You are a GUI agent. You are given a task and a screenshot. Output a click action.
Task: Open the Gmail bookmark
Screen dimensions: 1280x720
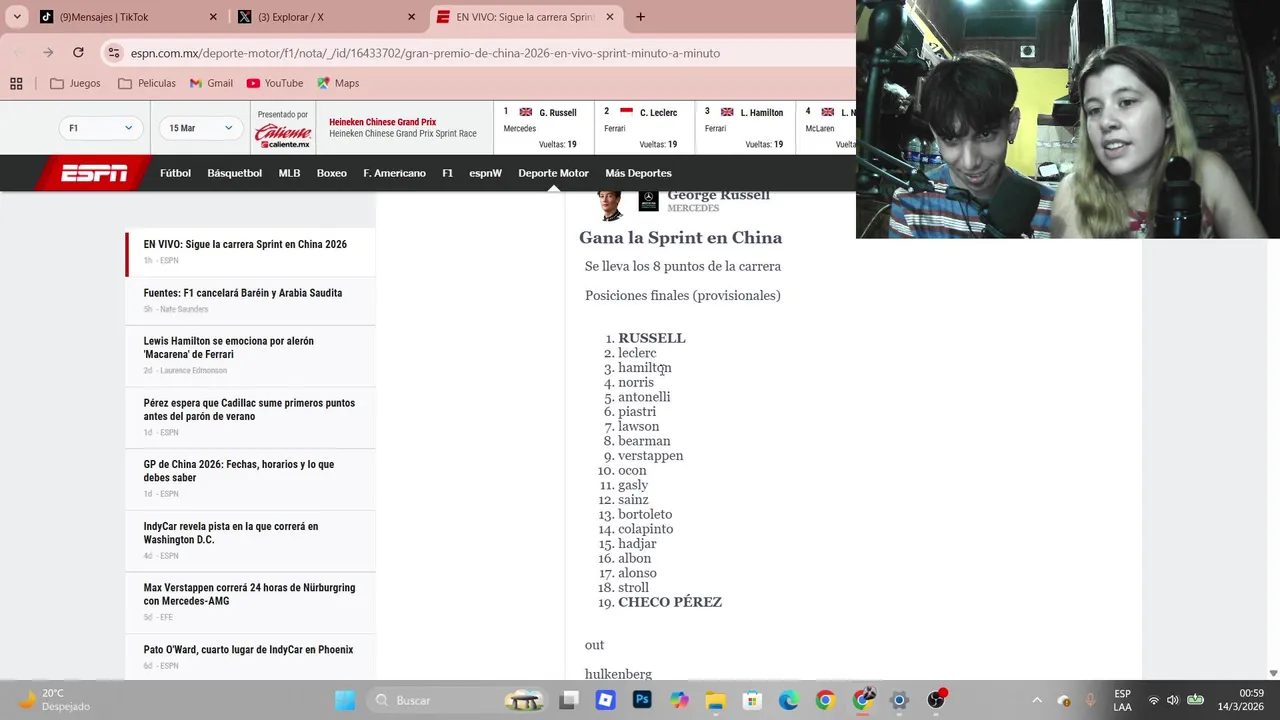[211, 83]
